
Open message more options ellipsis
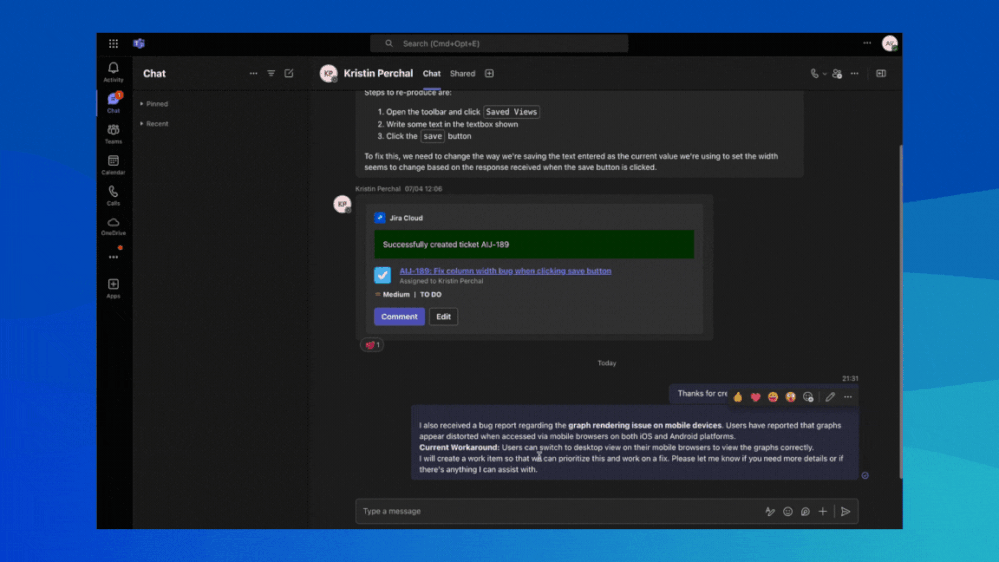tap(848, 397)
